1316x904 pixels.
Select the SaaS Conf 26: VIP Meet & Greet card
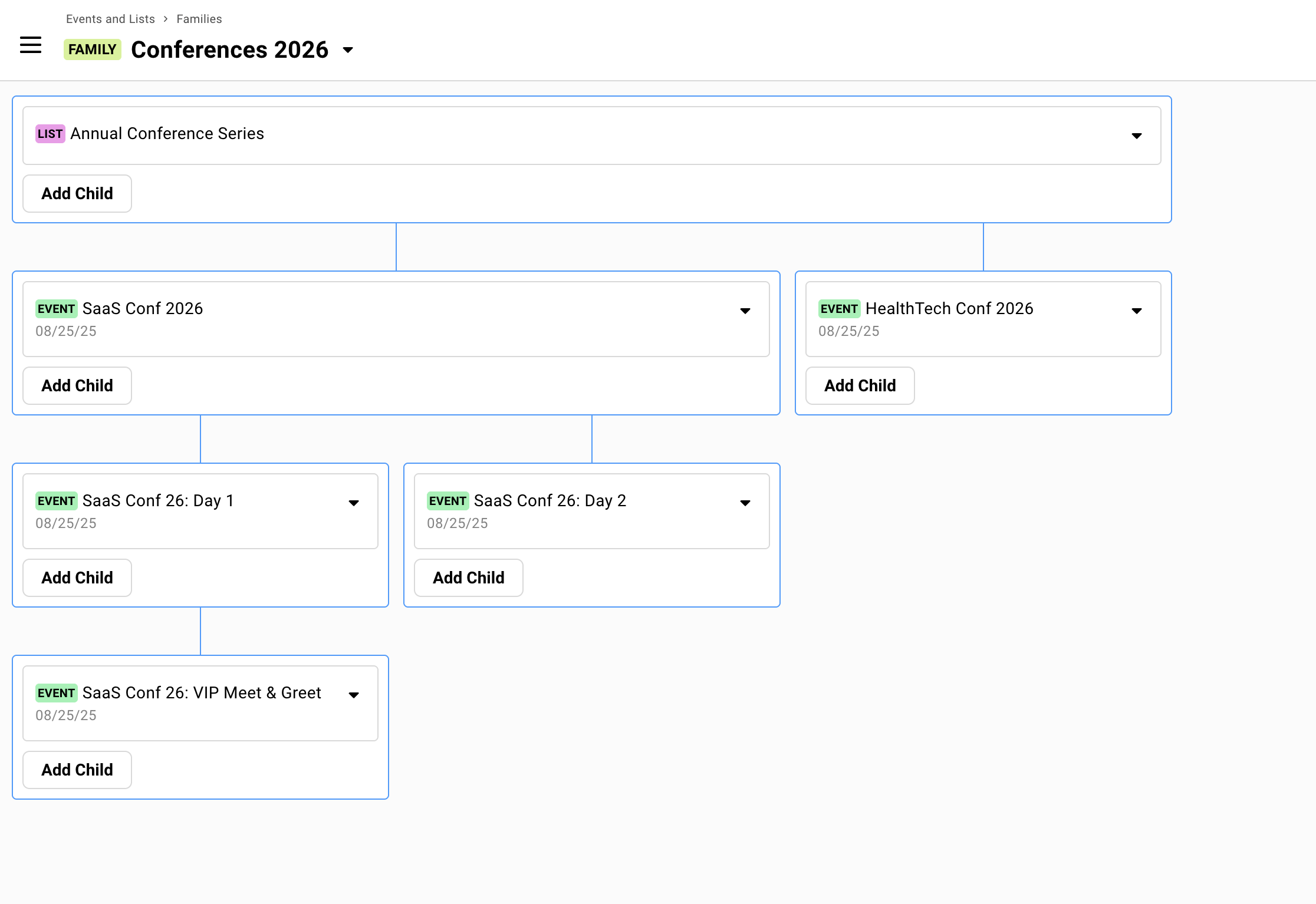click(x=200, y=702)
